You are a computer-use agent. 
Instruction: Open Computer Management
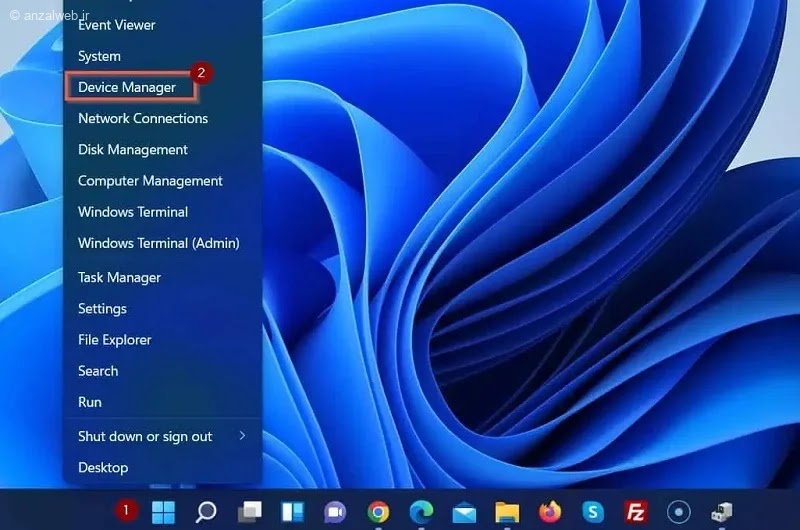pos(150,181)
